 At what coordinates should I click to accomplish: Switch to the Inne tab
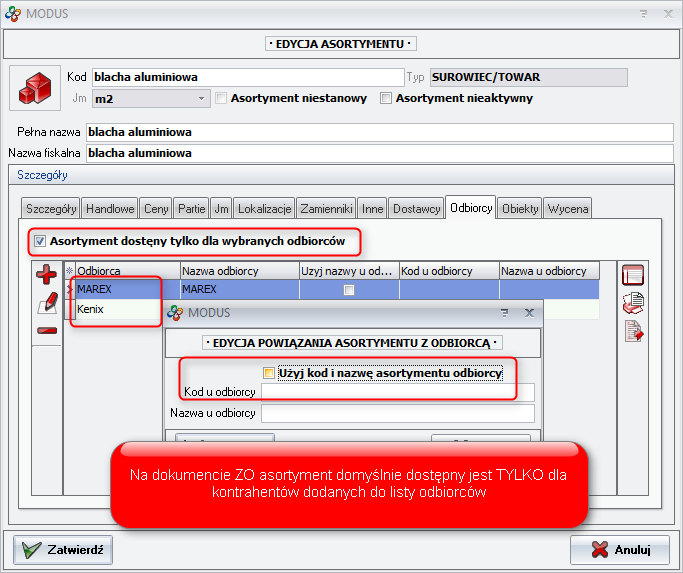click(372, 209)
